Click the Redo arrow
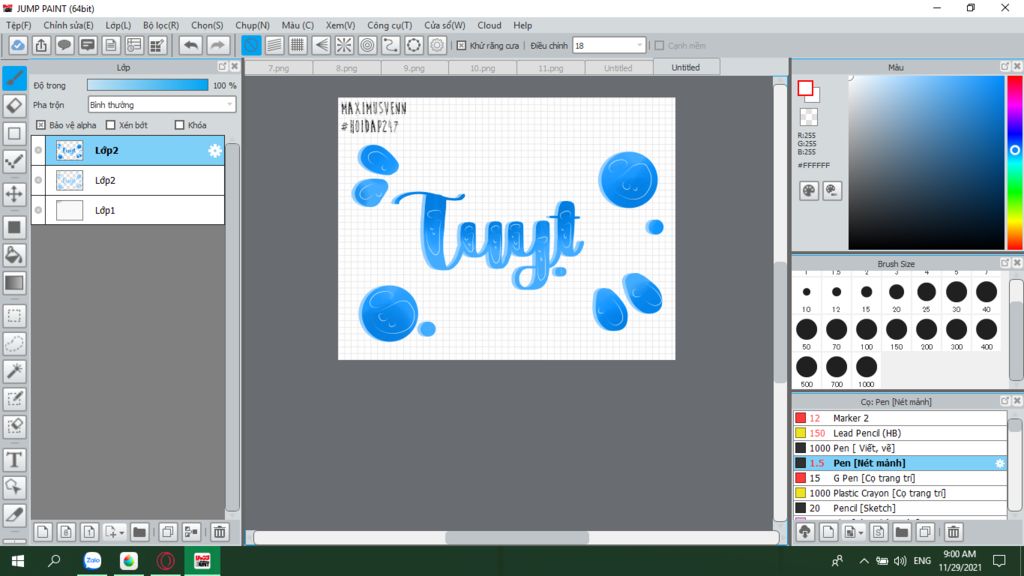Image resolution: width=1024 pixels, height=576 pixels. click(x=217, y=45)
